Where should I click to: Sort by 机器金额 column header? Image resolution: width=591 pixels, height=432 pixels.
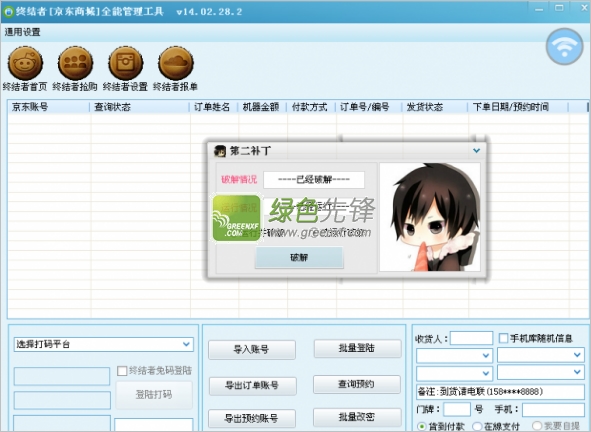click(x=262, y=107)
